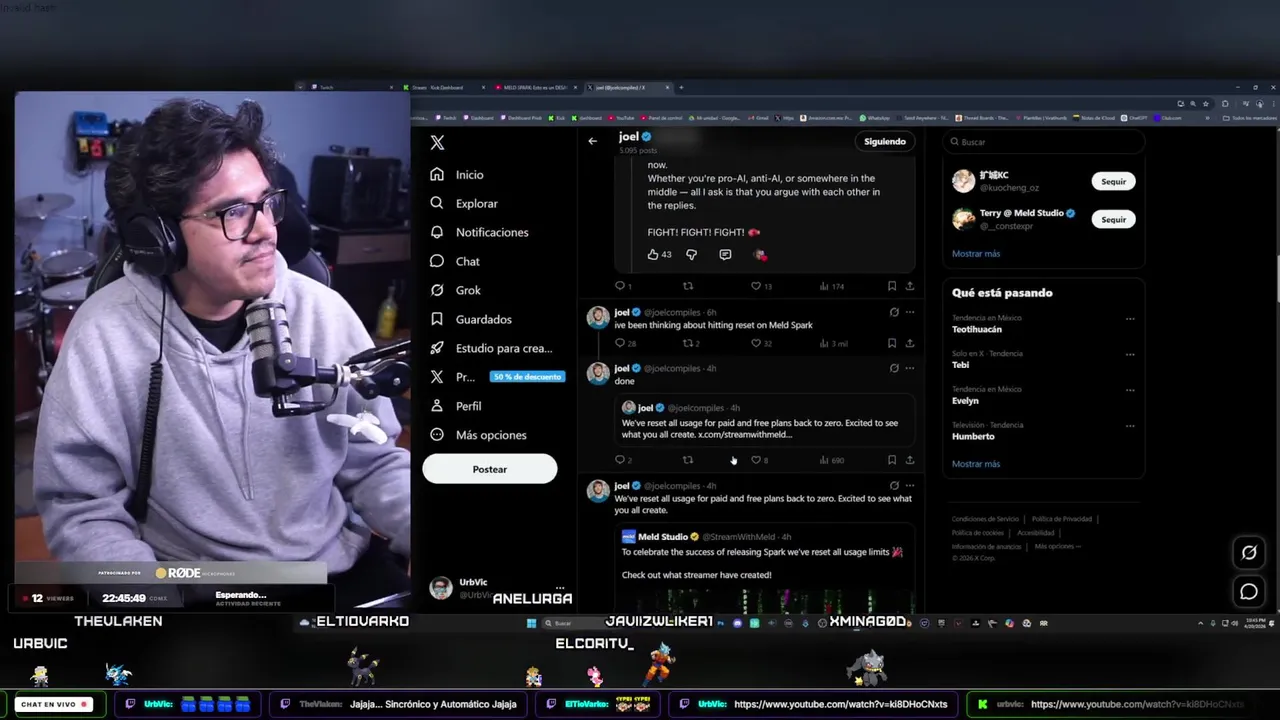Click thumbs up with 43 count
1280x720 pixels.
coord(659,255)
